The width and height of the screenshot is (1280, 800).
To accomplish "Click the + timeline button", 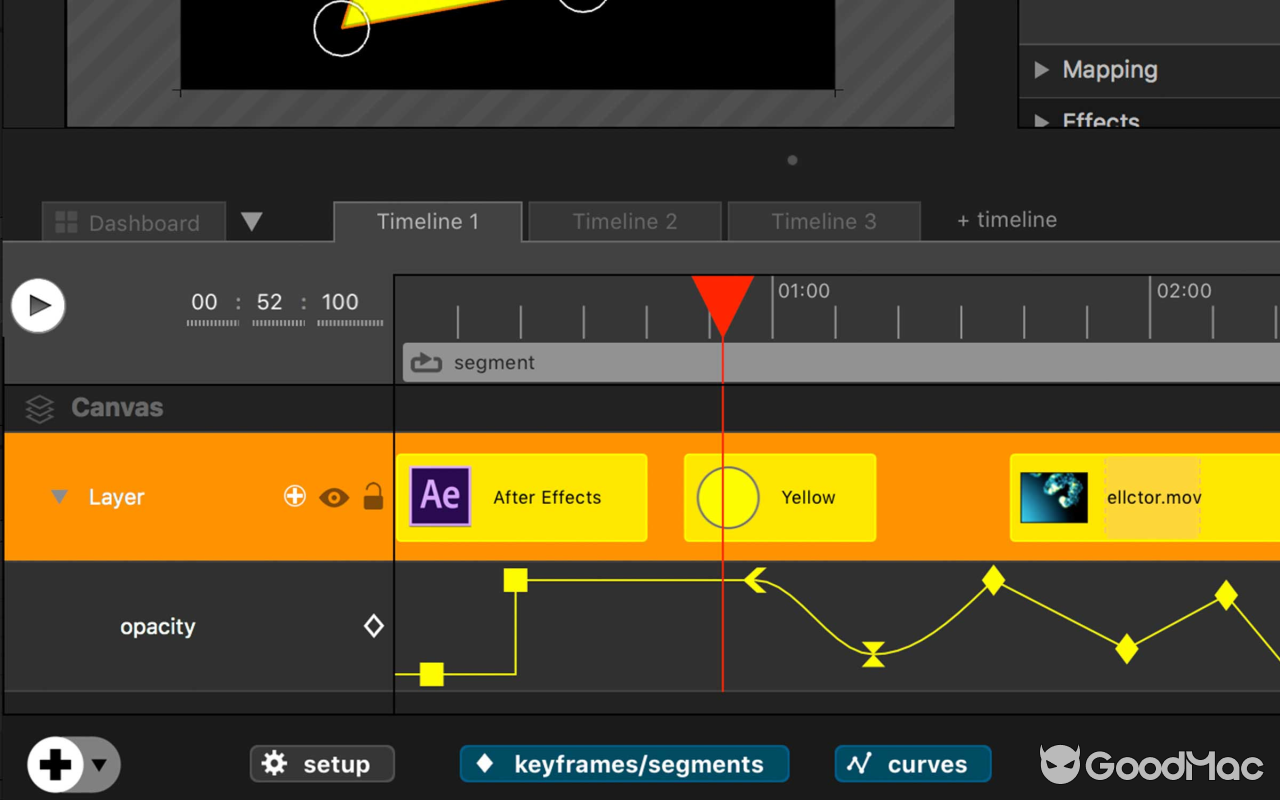I will (1006, 220).
